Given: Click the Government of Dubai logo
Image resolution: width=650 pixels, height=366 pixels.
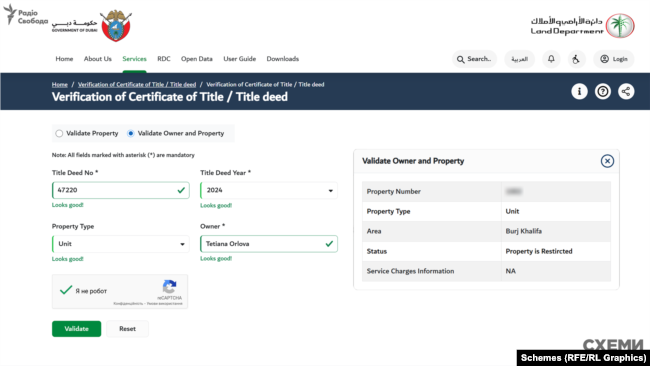Looking at the screenshot, I should (x=92, y=25).
